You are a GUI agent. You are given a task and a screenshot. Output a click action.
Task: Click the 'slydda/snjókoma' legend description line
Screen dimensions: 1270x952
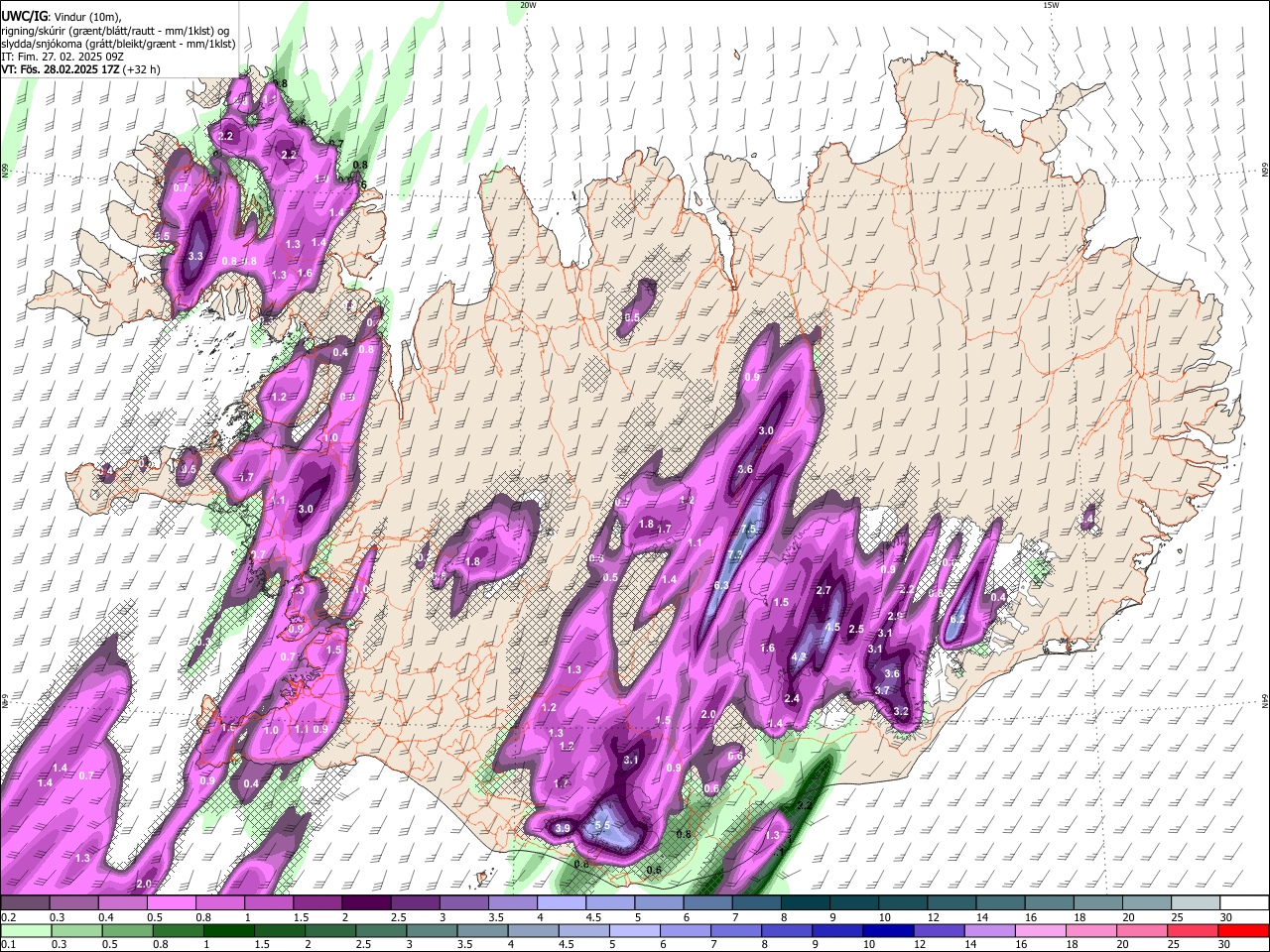(x=118, y=44)
